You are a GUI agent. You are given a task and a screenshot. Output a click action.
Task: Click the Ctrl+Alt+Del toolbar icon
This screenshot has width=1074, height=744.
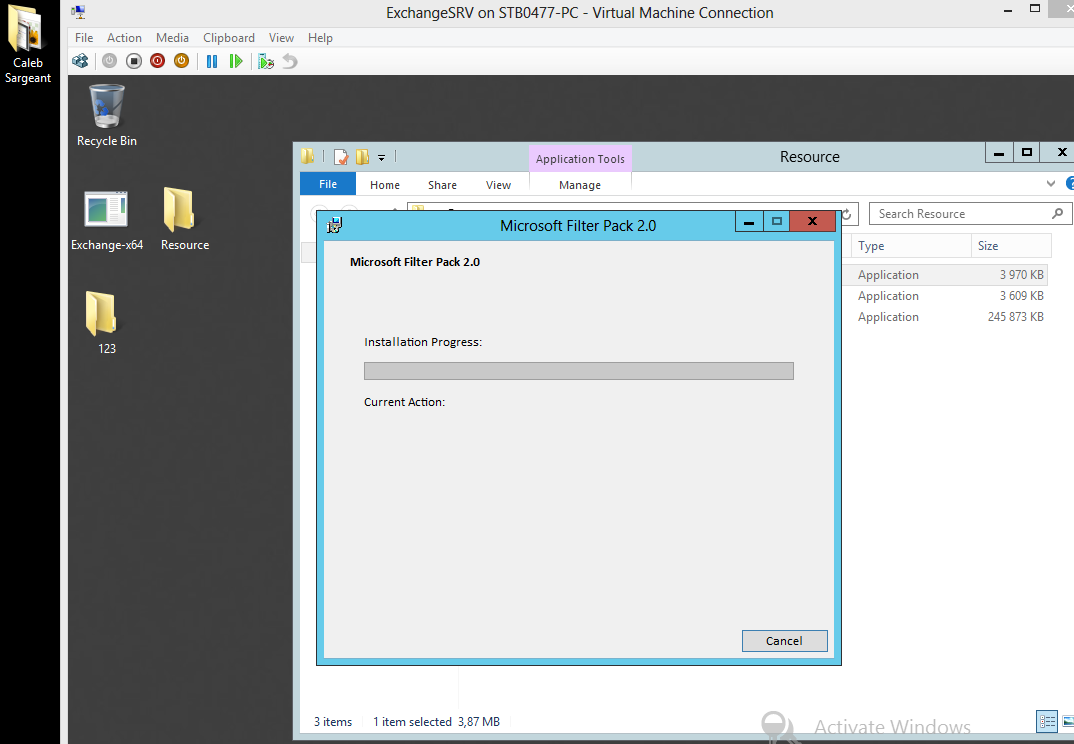[80, 61]
